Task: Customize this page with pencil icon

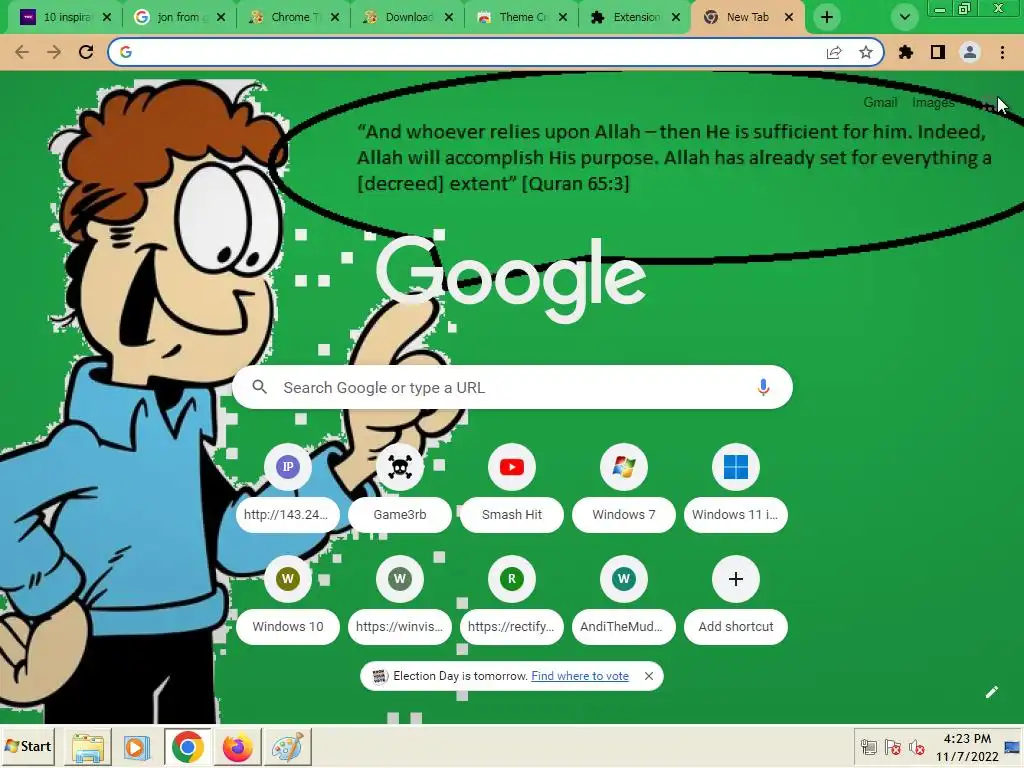Action: (991, 692)
